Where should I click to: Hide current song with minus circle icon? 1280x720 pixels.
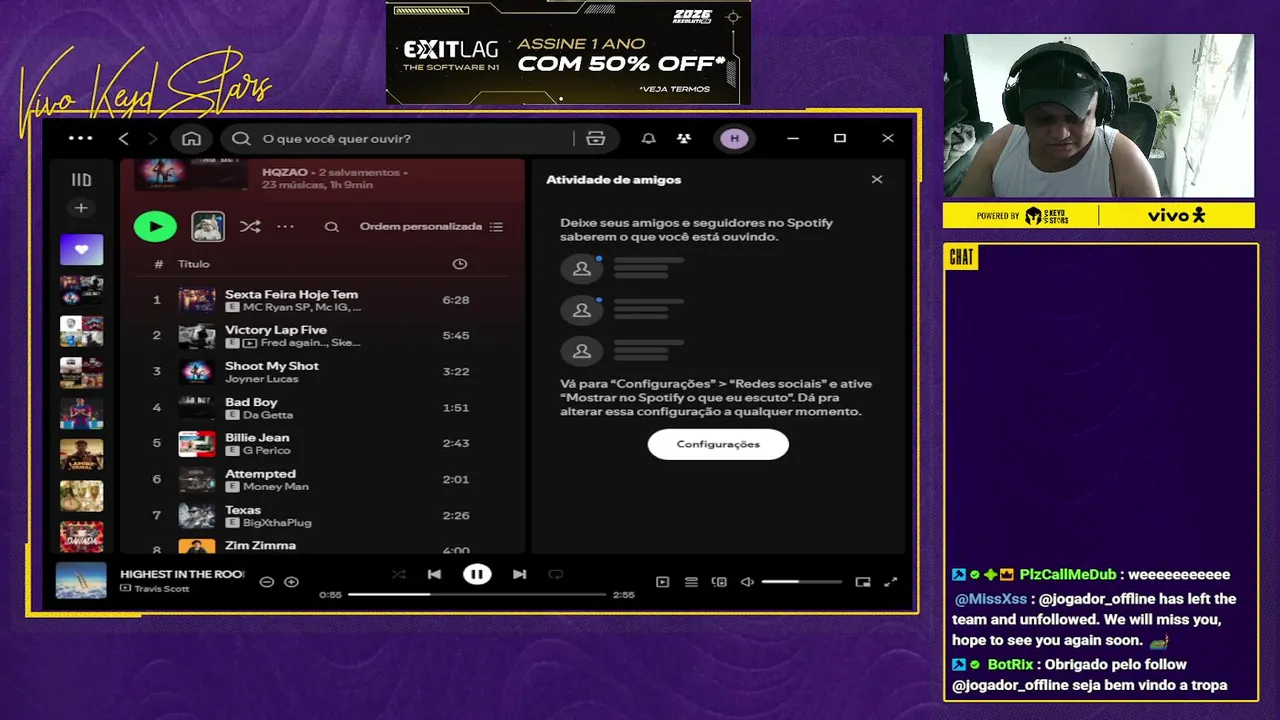tap(266, 582)
